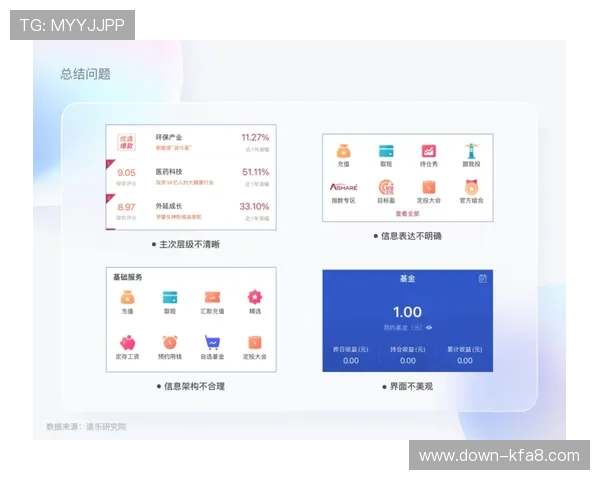Click the 持仓收益 0.00 value

[408, 361]
